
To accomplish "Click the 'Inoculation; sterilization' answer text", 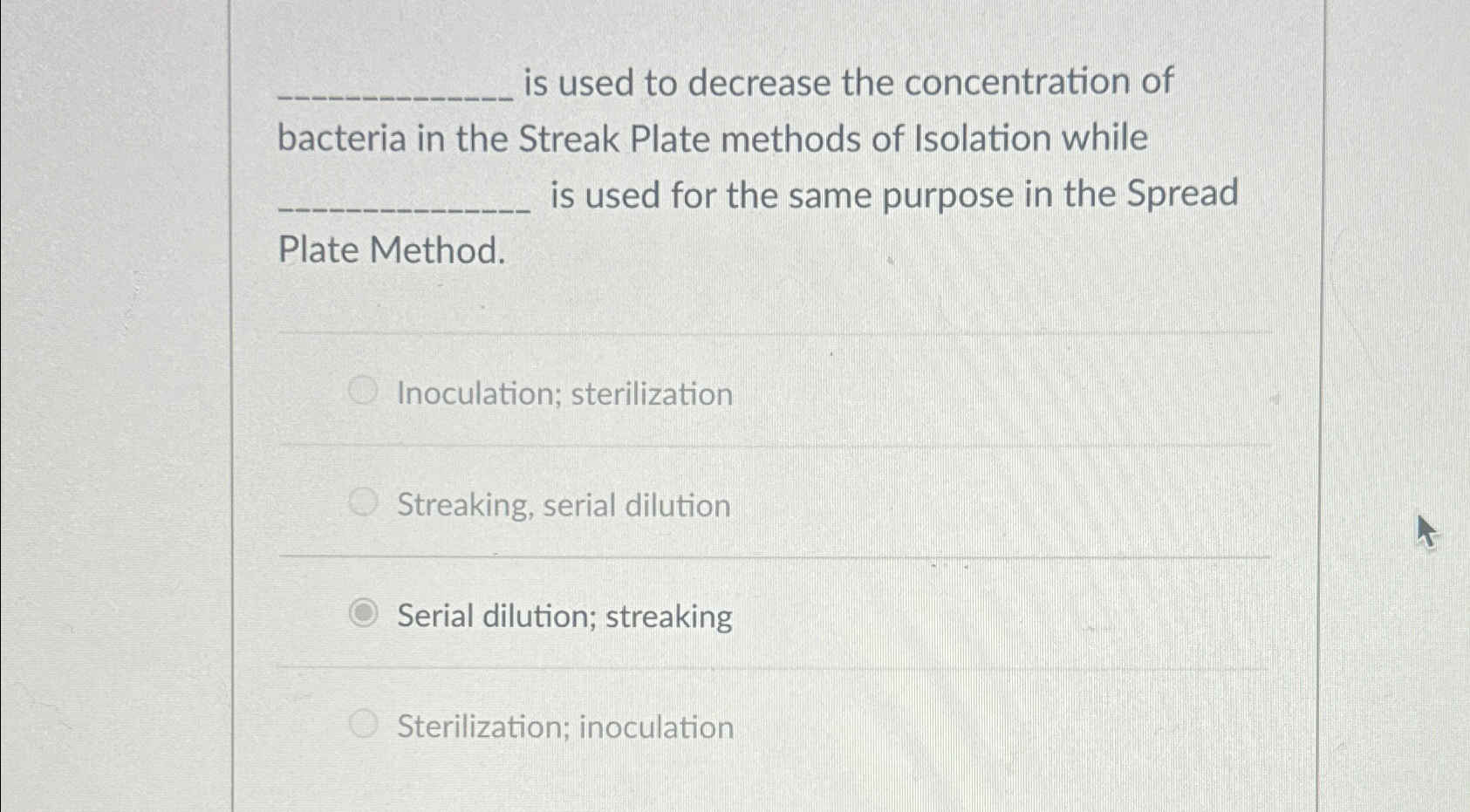I will click(x=564, y=394).
